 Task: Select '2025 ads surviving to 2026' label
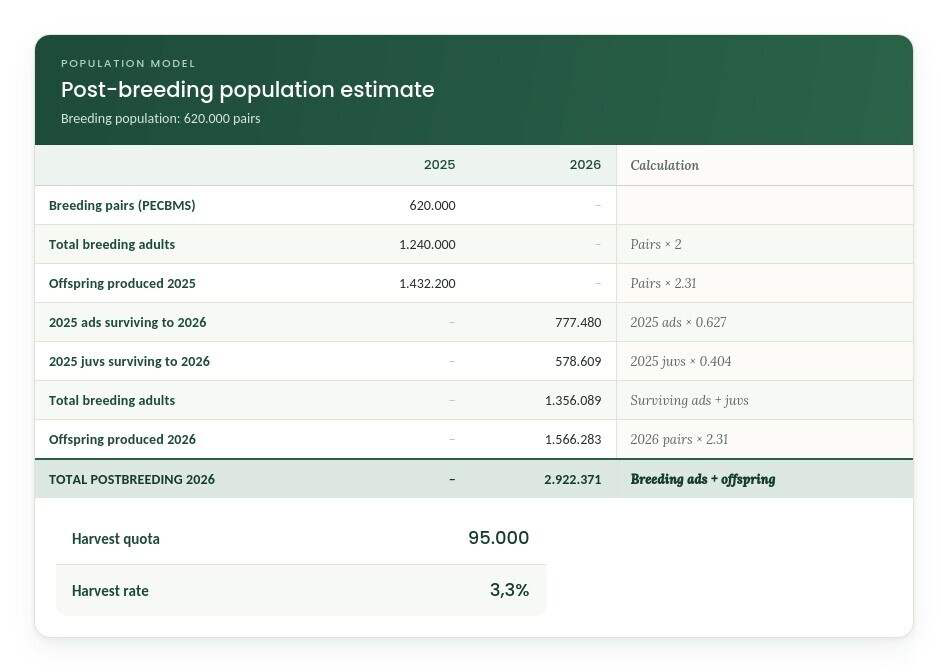[x=127, y=322]
